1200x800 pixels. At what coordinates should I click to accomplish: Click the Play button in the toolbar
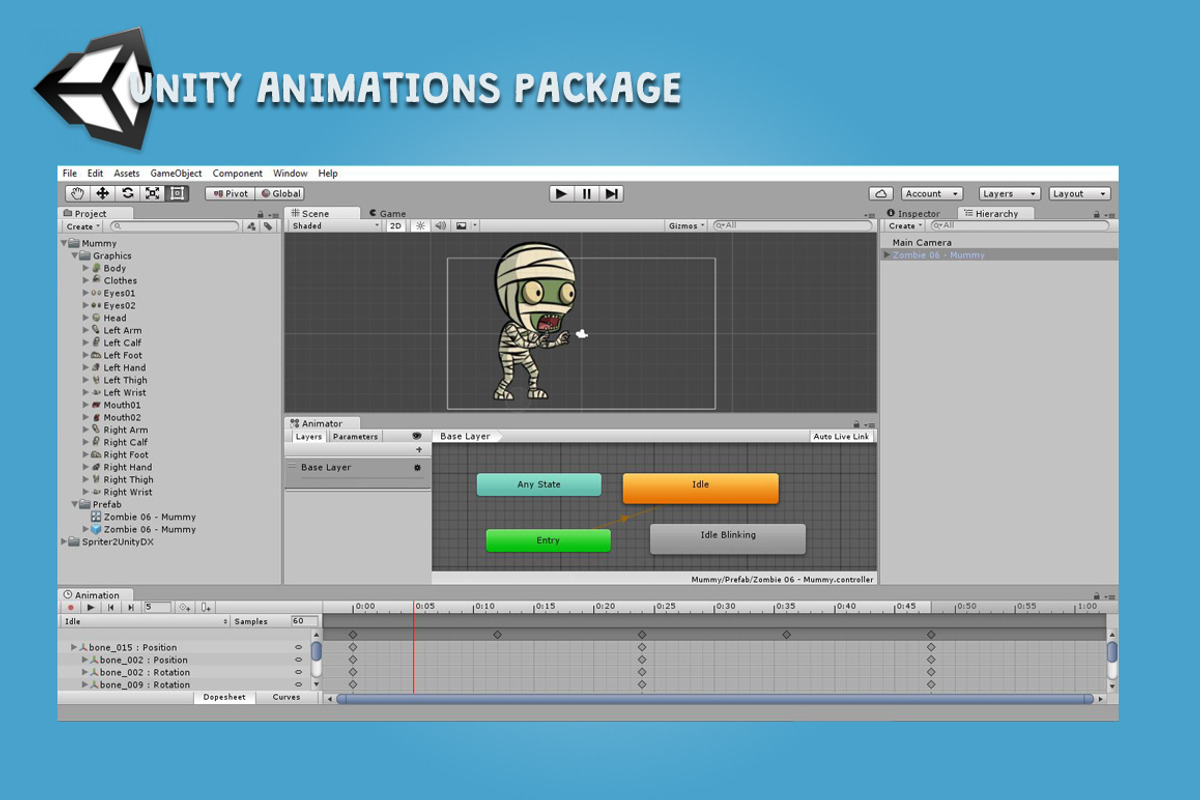(x=562, y=193)
